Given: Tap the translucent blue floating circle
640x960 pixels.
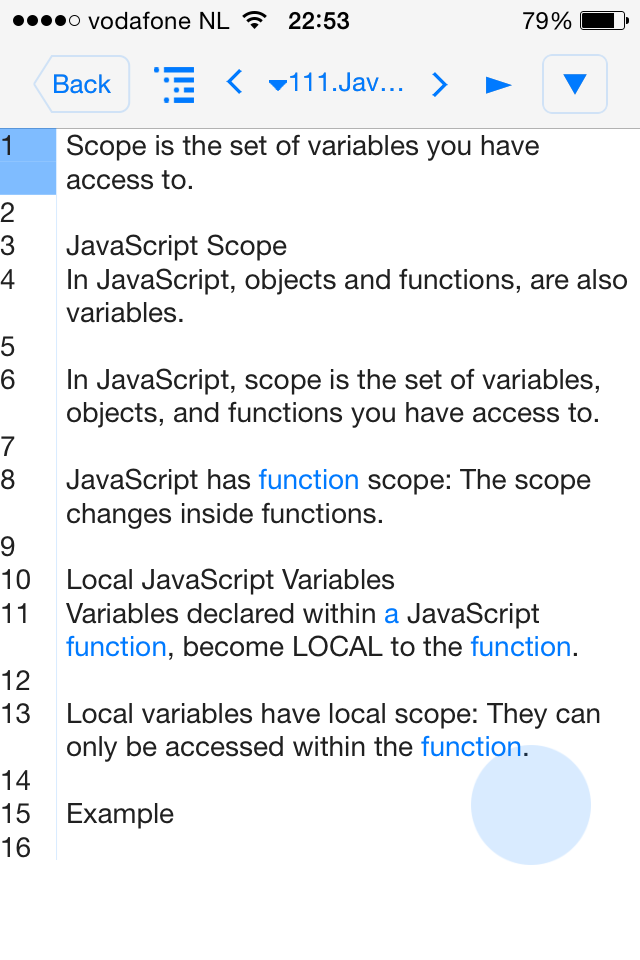Looking at the screenshot, I should click(x=531, y=804).
